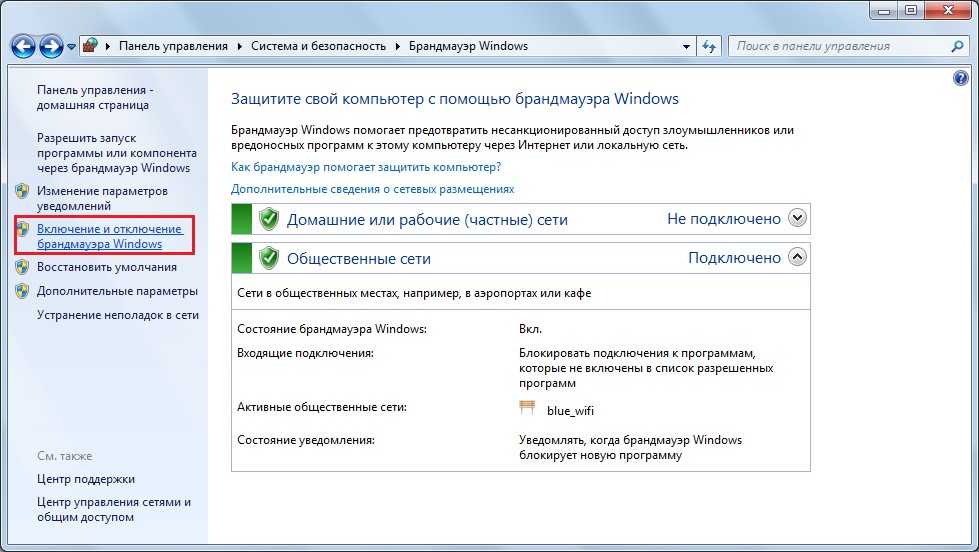979x552 pixels.
Task: Click the 'Вкл.' firewall state value
Action: (530, 329)
